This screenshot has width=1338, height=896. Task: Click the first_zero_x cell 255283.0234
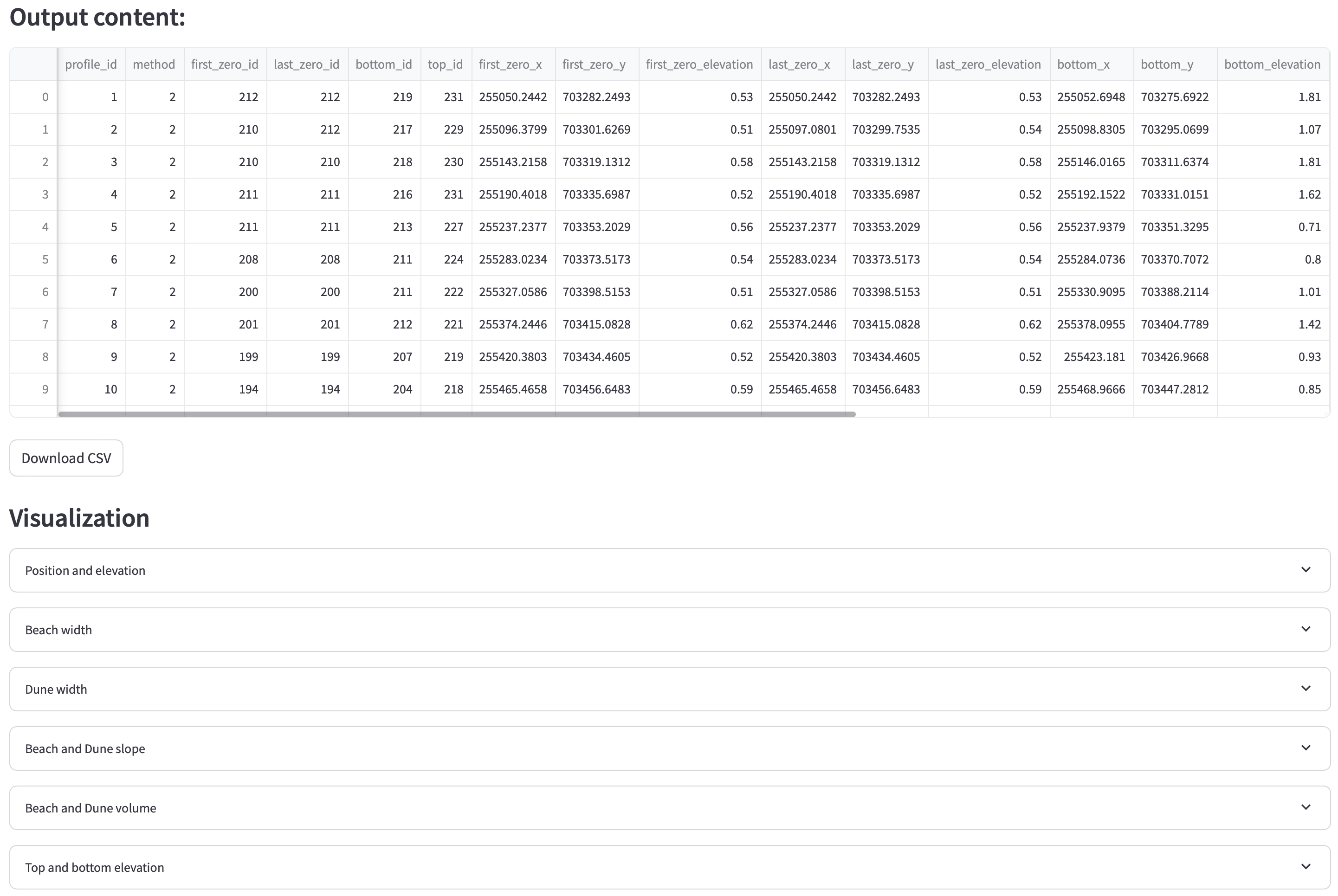(514, 259)
